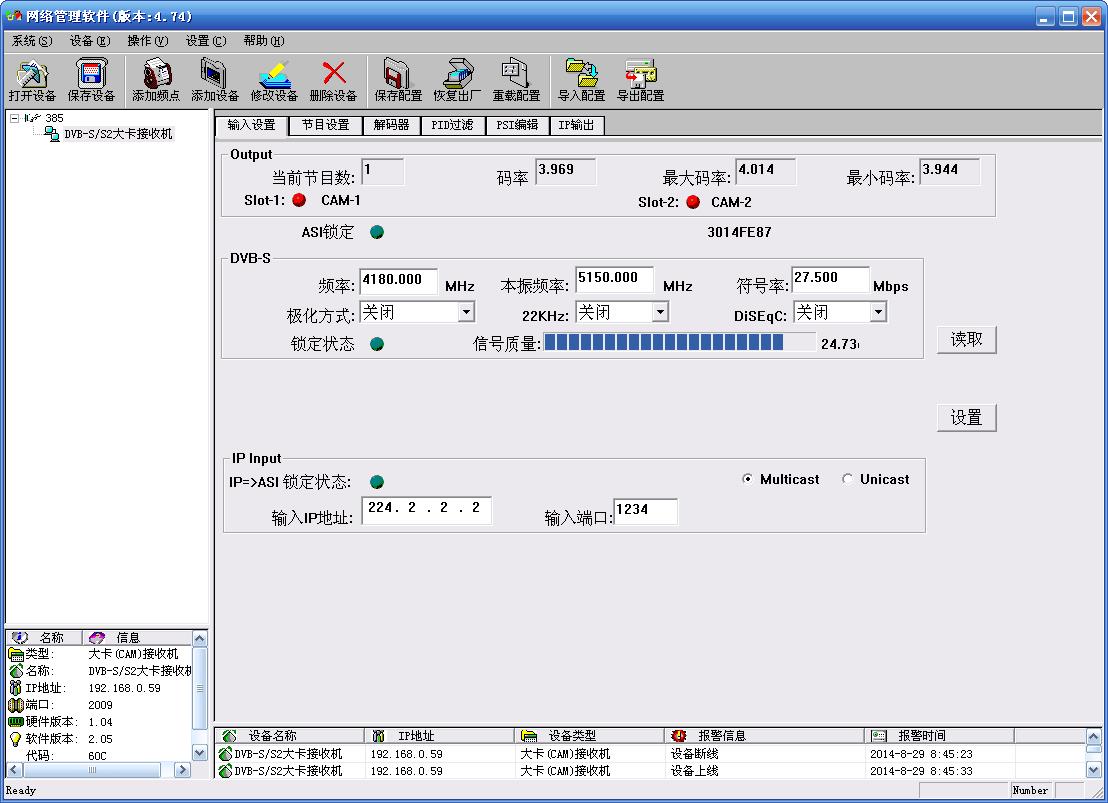1108x803 pixels.
Task: Select the 设备上线 alarm row
Action: pyautogui.click(x=650, y=771)
